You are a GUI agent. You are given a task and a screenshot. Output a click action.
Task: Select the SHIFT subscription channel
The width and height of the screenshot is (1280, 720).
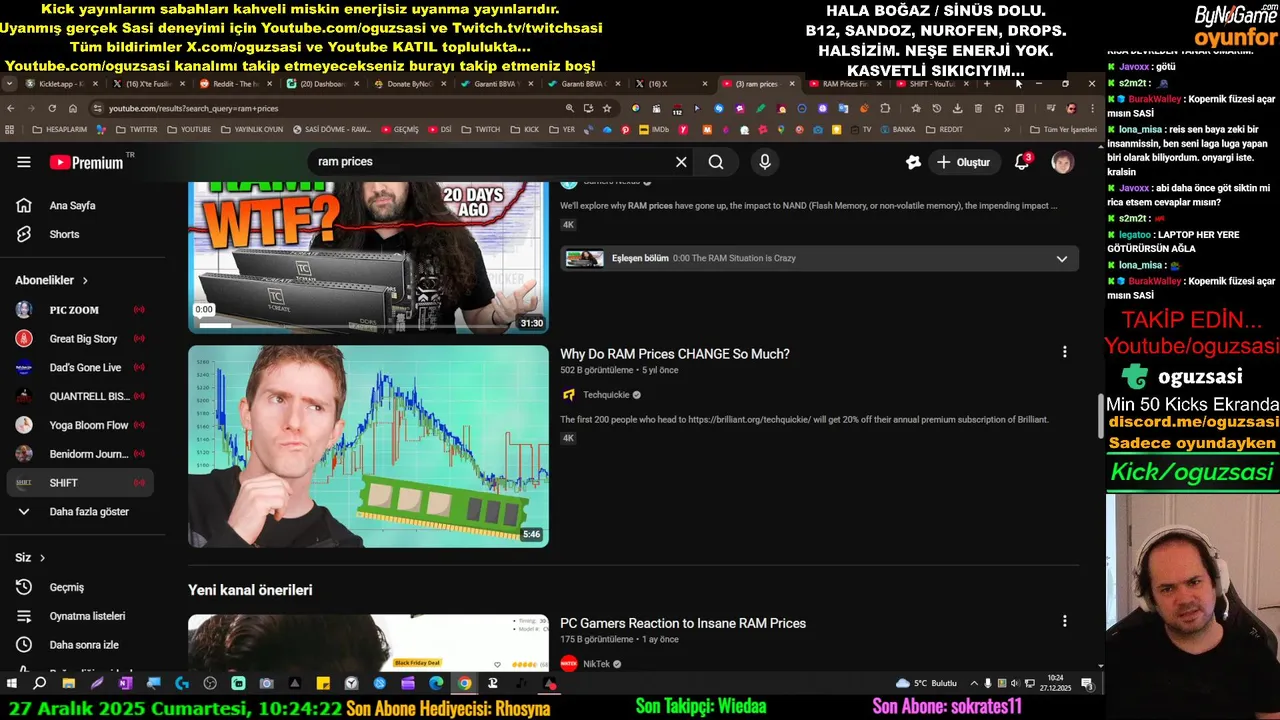point(80,483)
